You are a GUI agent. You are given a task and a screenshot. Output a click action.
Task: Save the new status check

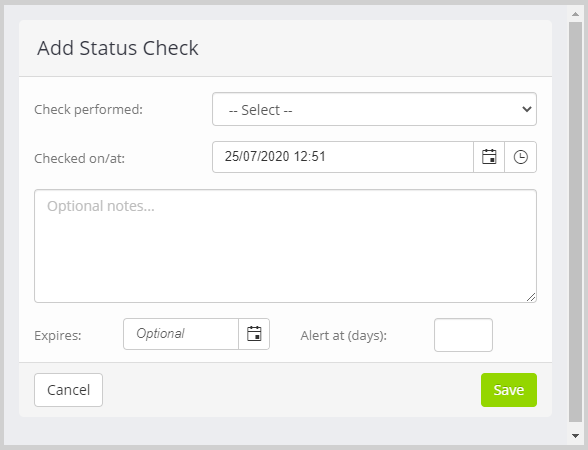pos(509,390)
